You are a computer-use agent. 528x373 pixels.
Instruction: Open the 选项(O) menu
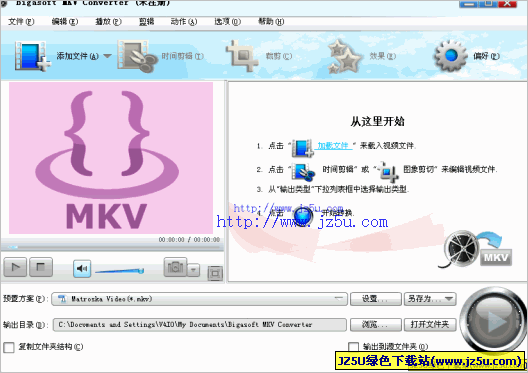click(x=227, y=22)
